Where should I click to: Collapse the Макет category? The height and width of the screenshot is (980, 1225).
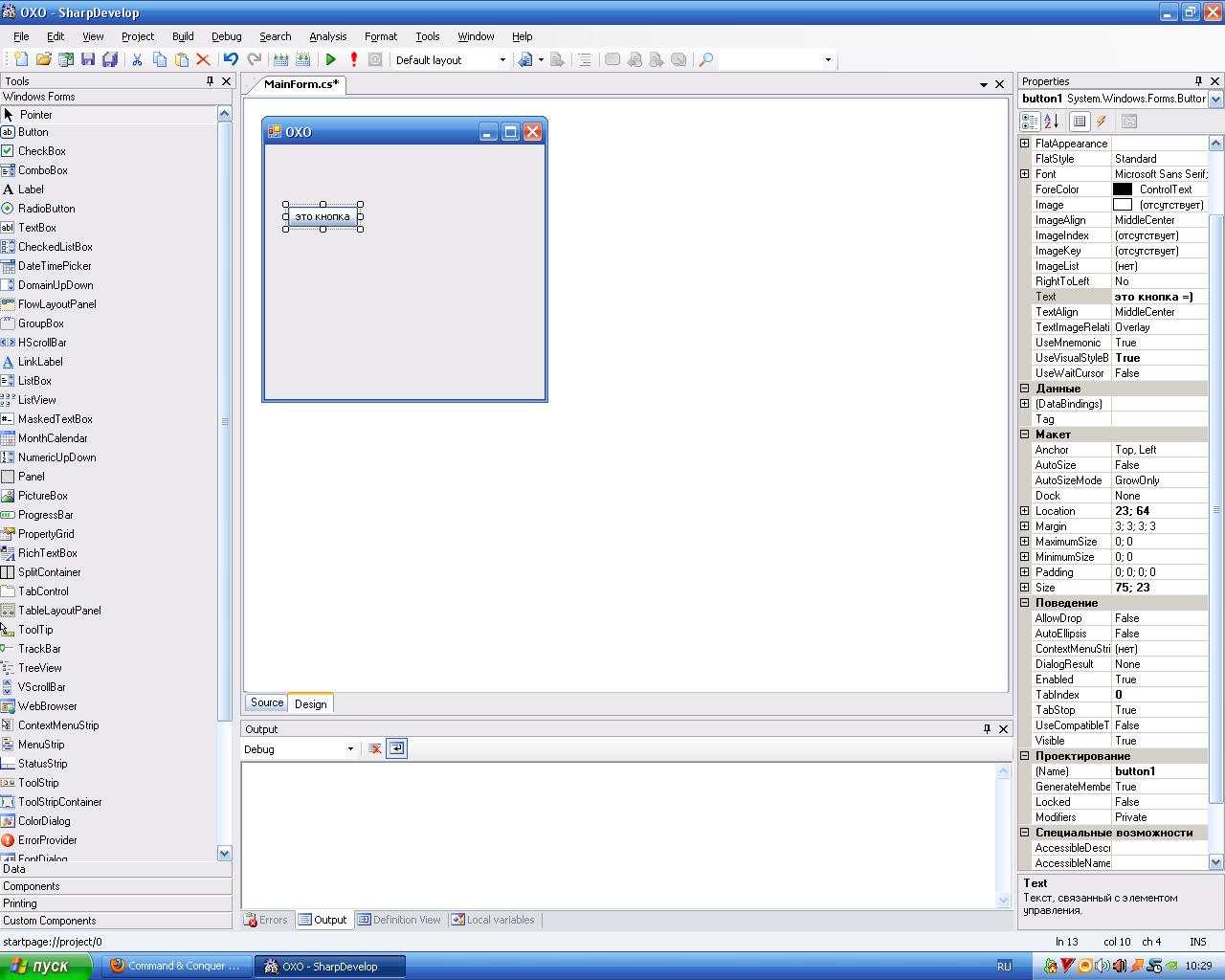[x=1025, y=434]
